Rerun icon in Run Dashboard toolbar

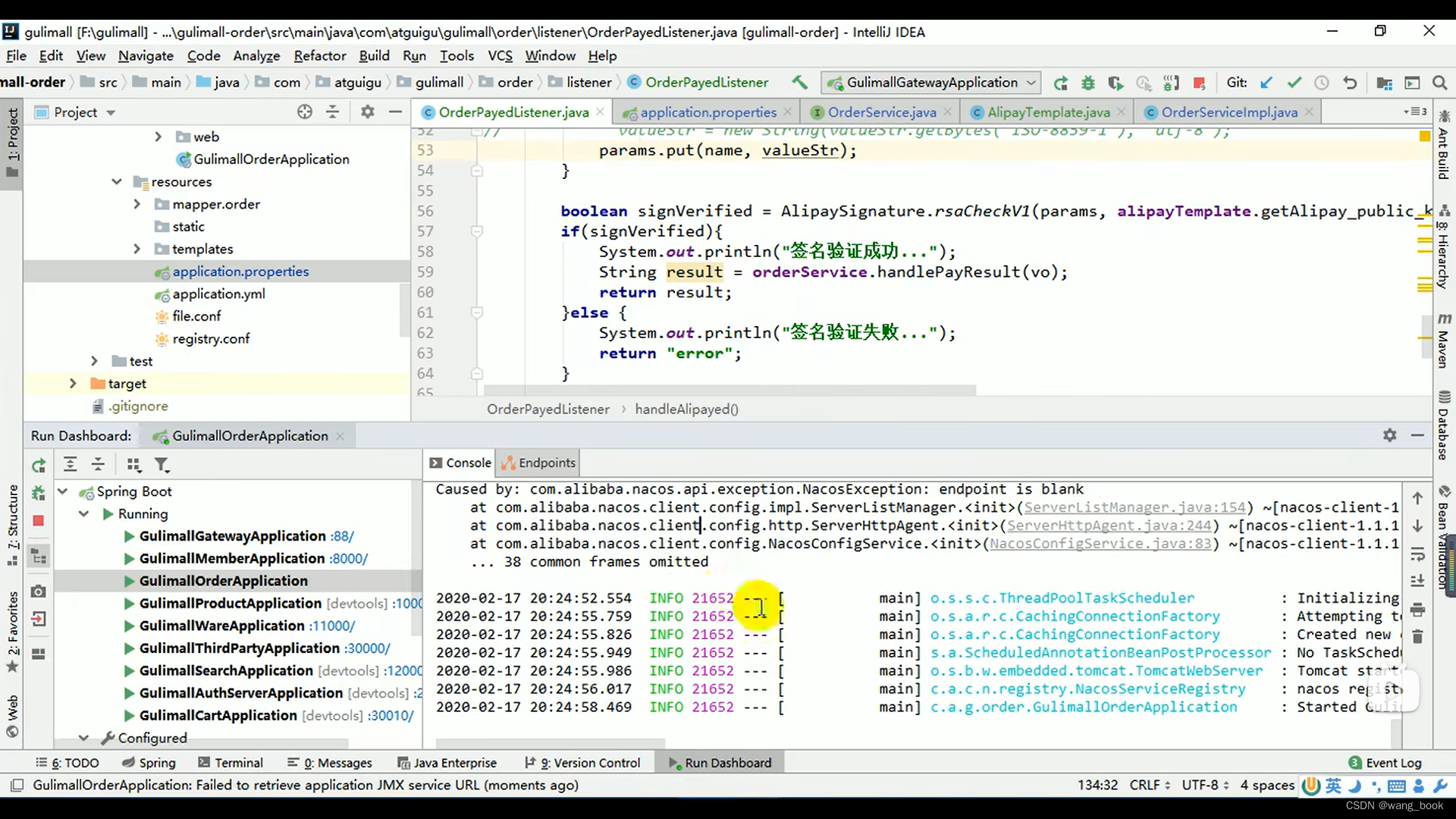coord(39,465)
